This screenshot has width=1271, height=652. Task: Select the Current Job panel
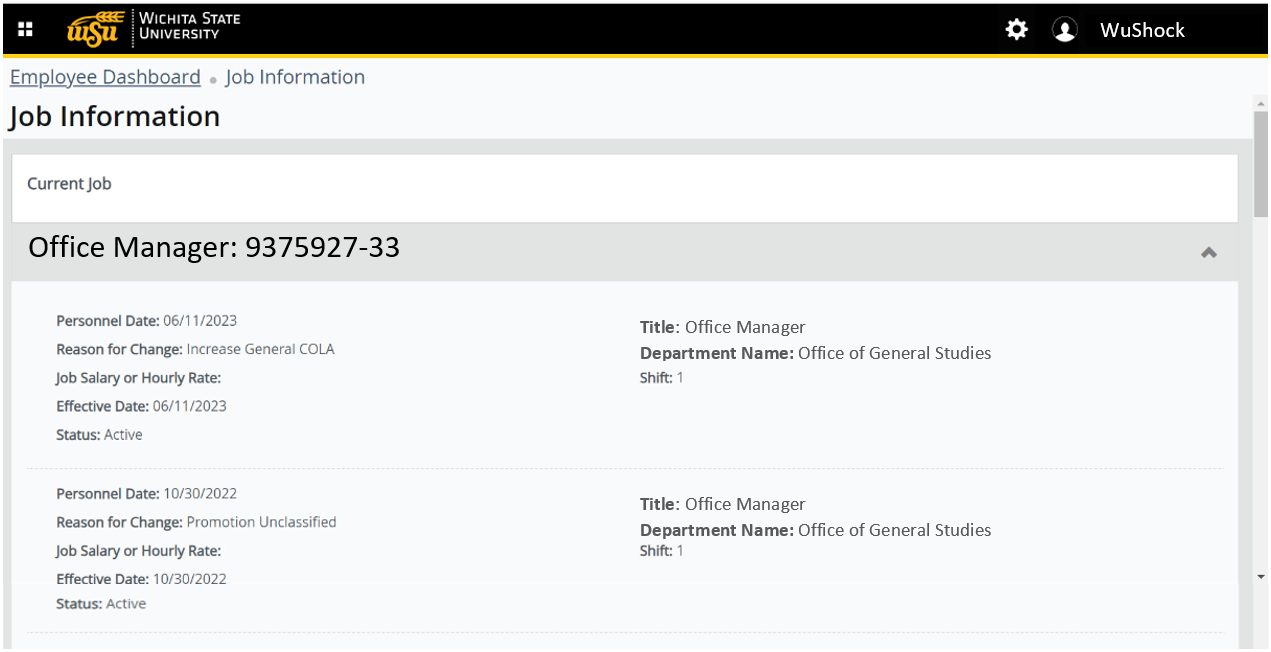pos(624,187)
